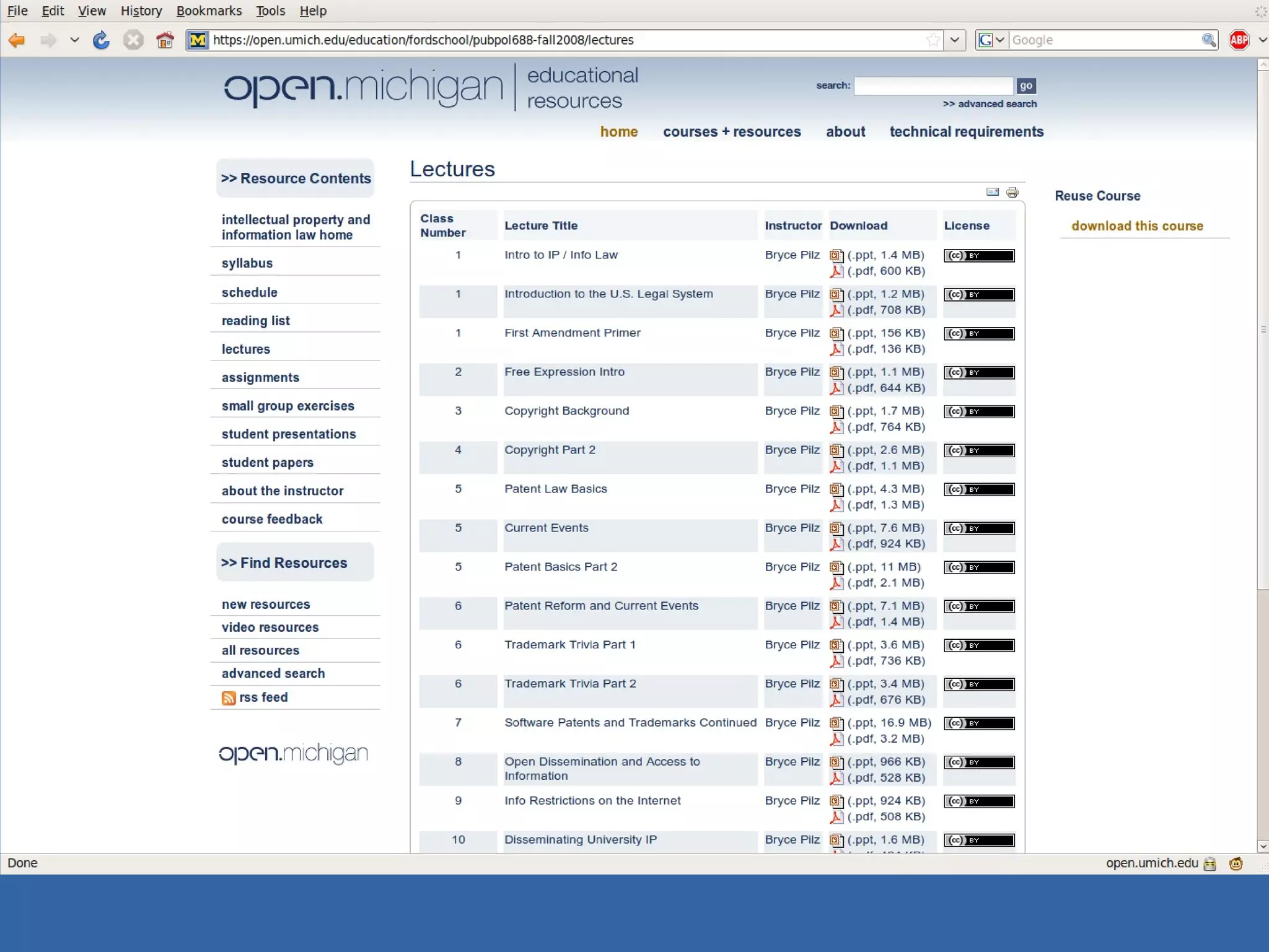The width and height of the screenshot is (1269, 952).
Task: Click the 'download this course' link
Action: [1137, 226]
